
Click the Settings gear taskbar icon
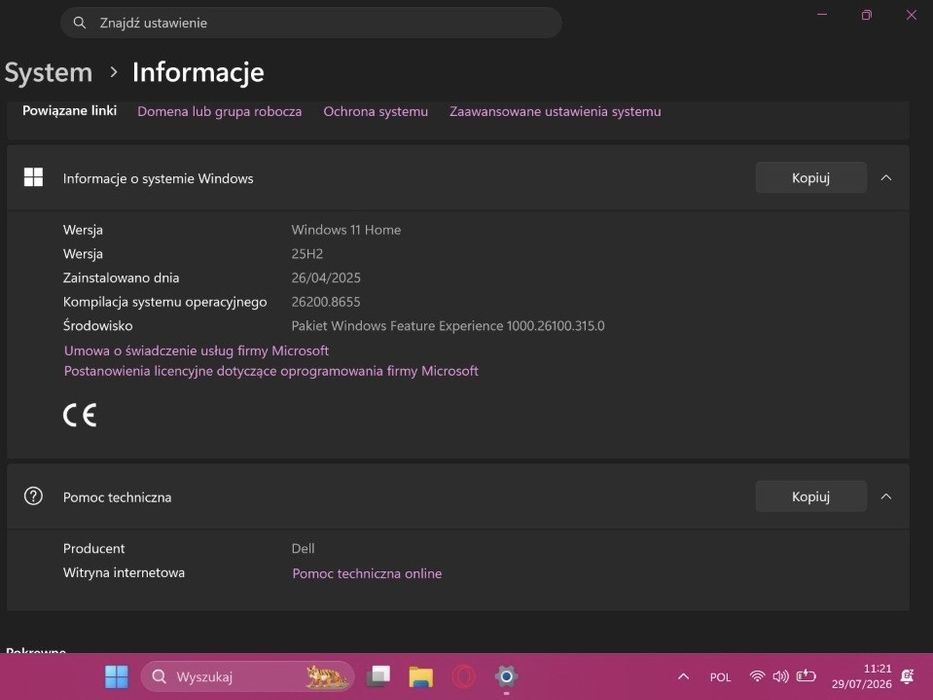tap(506, 677)
